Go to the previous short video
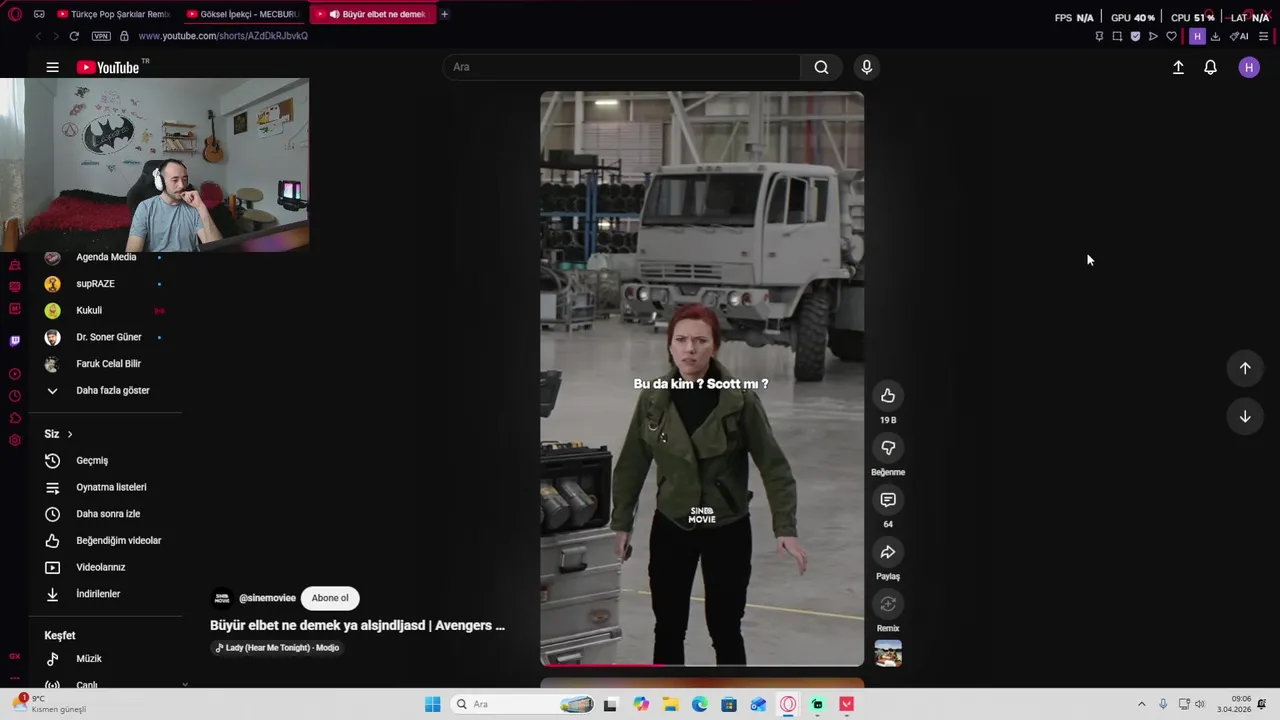This screenshot has width=1280, height=720. (1245, 368)
